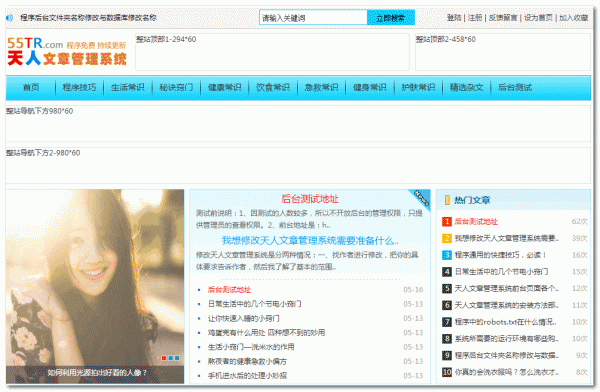Viewport: 600px width, 392px height.
Task: Open article 手机进水后的处理小妙招
Action: coord(247,376)
